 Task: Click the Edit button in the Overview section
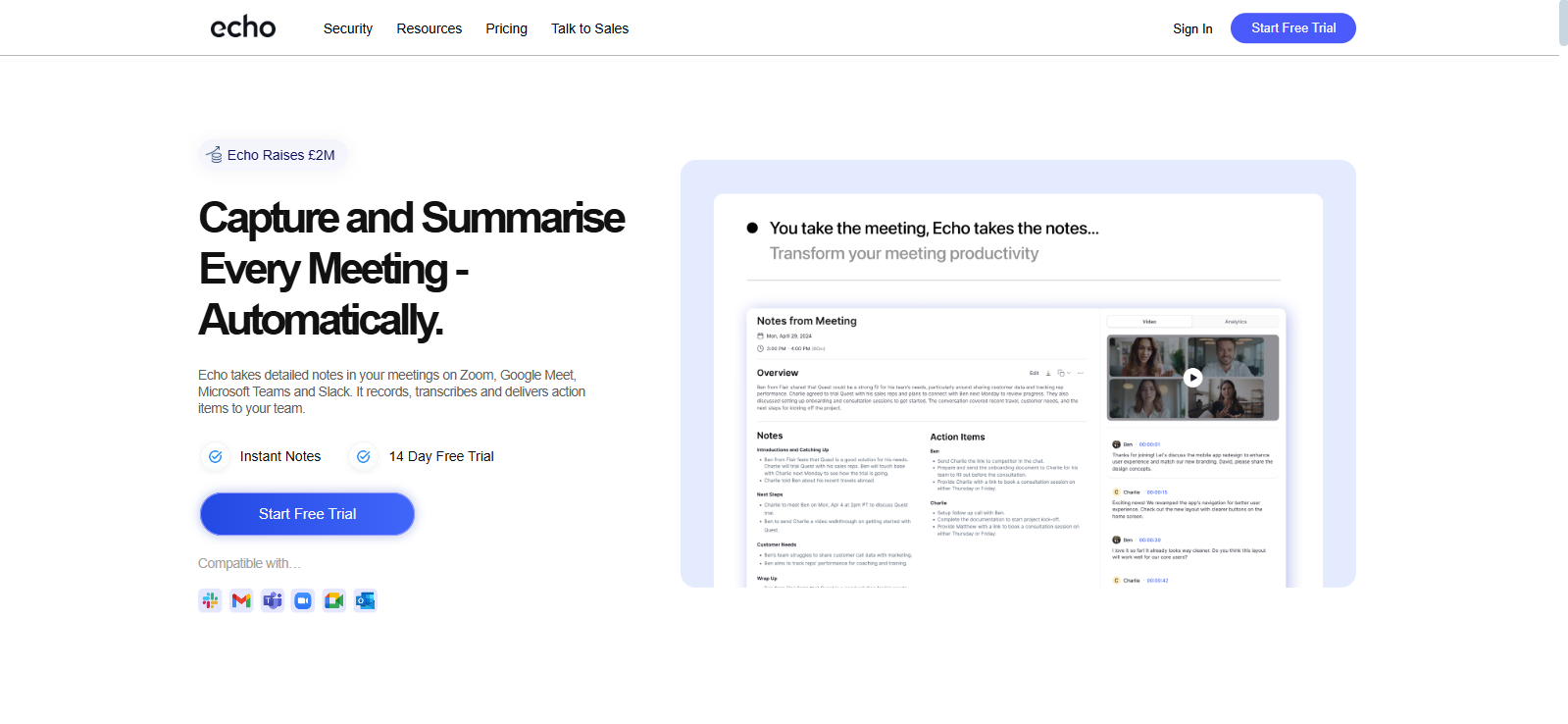click(1034, 373)
